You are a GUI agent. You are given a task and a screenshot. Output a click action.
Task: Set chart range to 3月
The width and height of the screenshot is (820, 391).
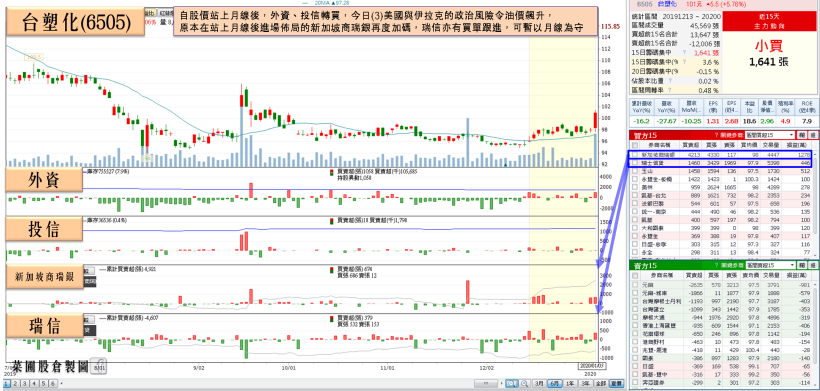[539, 383]
